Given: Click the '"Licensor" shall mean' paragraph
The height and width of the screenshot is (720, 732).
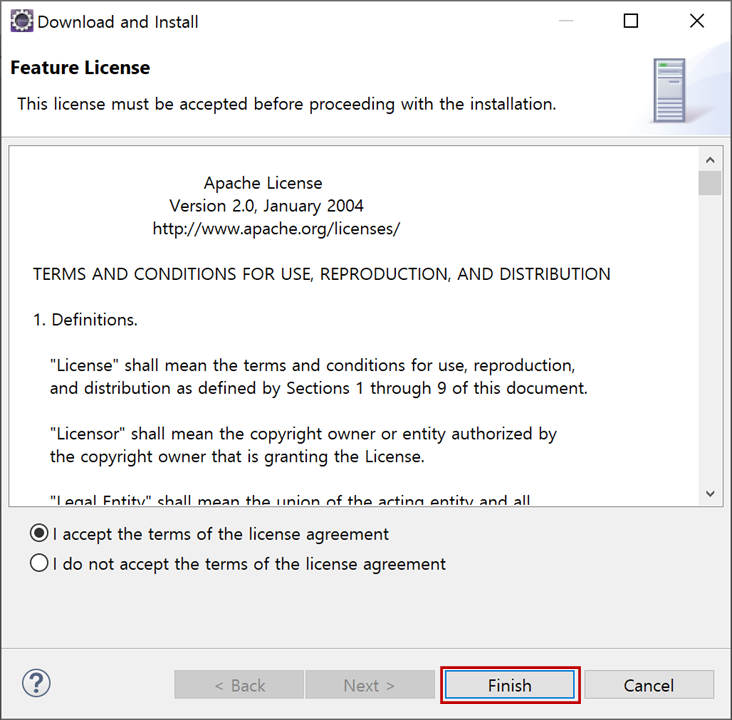Looking at the screenshot, I should pyautogui.click(x=303, y=445).
